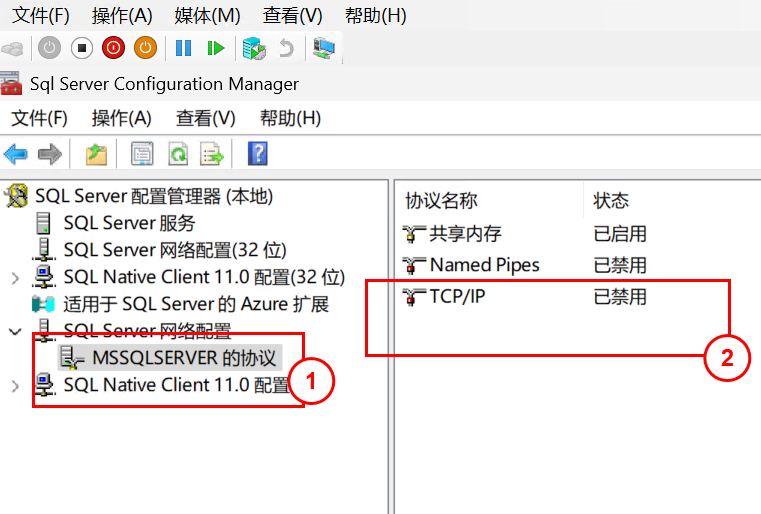
Task: Click the VM checkpoint icon
Action: 254,47
